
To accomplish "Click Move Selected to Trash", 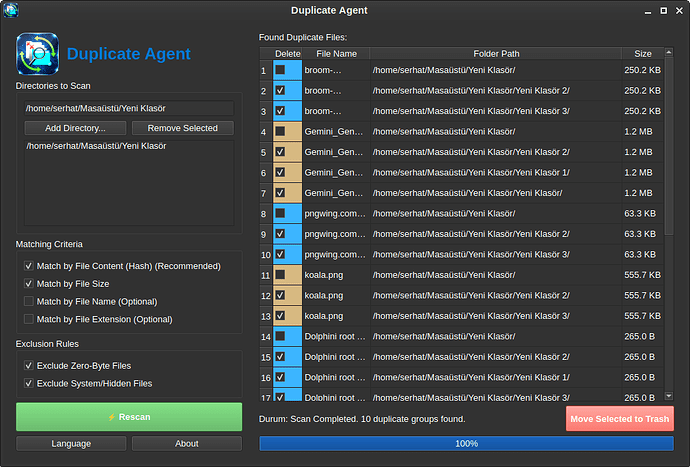I will coord(620,418).
